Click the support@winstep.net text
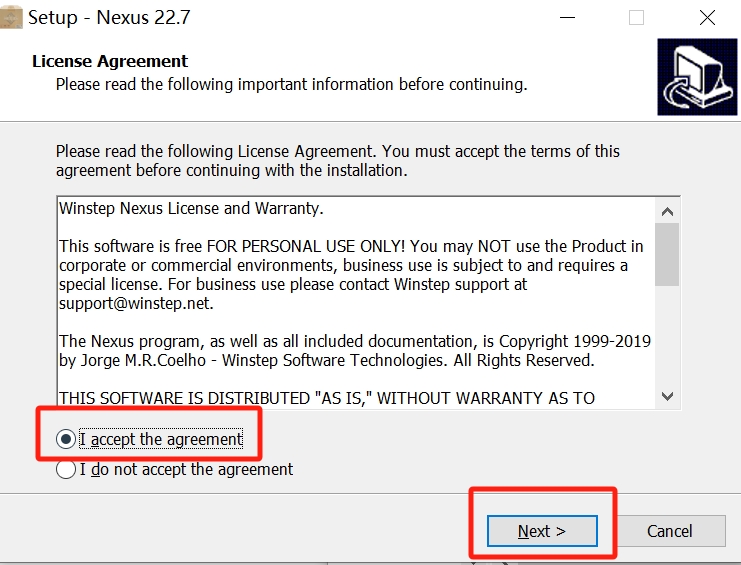The image size is (741, 565). (x=136, y=303)
